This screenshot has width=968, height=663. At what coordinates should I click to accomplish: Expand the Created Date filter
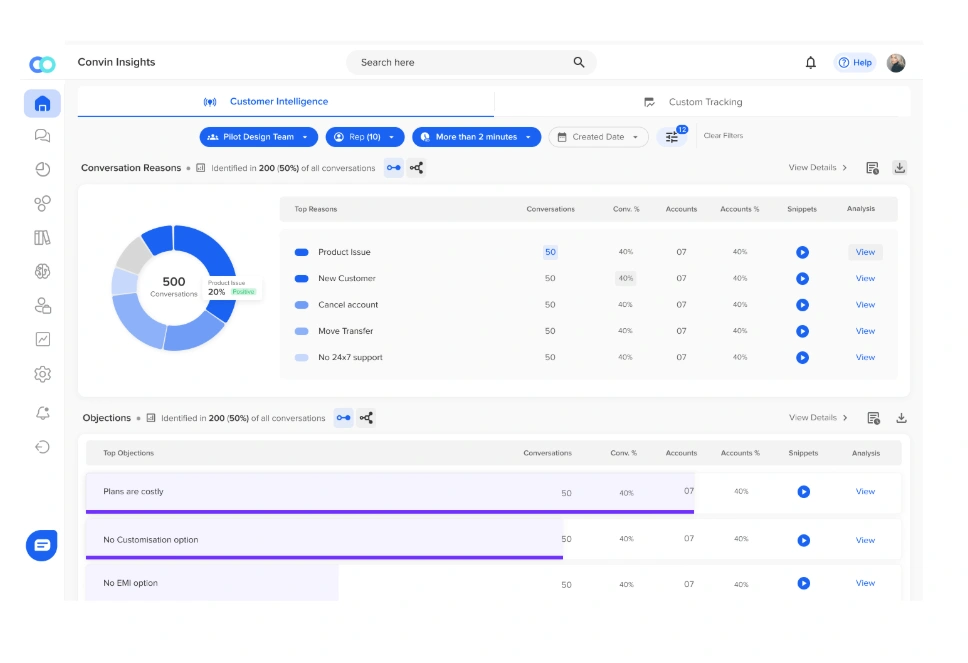[x=598, y=137]
